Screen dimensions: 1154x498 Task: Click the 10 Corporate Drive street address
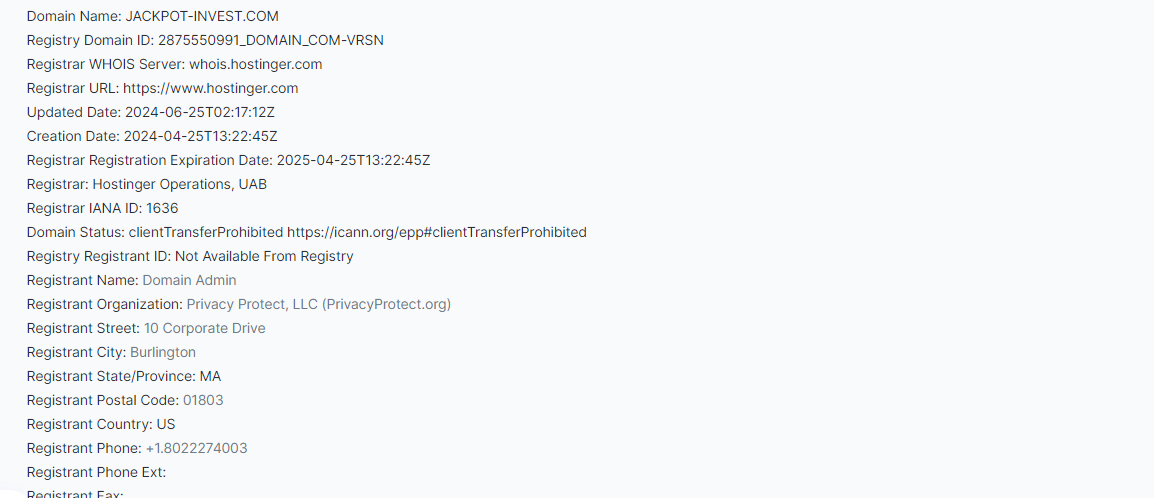tap(205, 328)
